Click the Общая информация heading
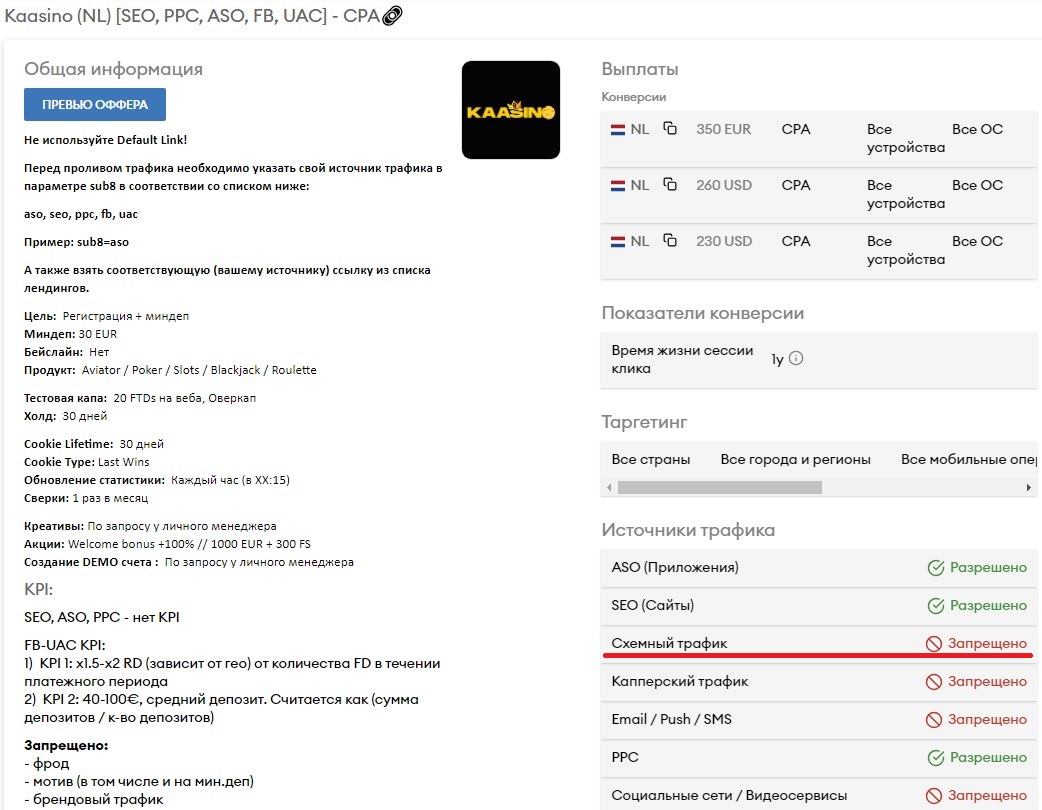 pyautogui.click(x=114, y=69)
